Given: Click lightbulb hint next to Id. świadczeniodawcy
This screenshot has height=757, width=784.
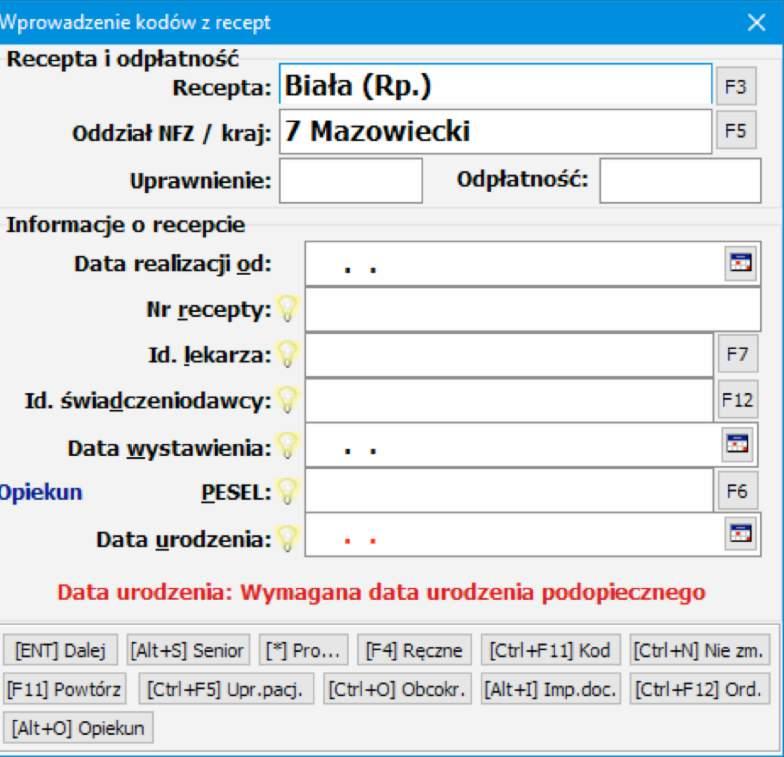Looking at the screenshot, I should pos(288,400).
